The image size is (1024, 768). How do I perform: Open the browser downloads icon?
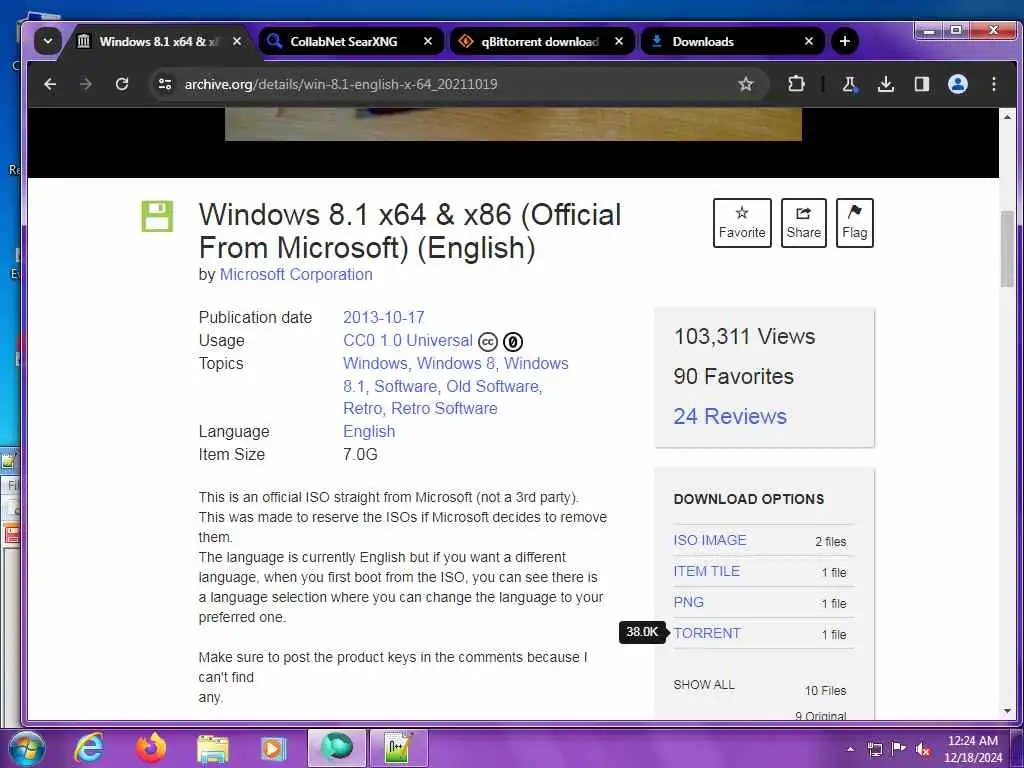tap(886, 84)
